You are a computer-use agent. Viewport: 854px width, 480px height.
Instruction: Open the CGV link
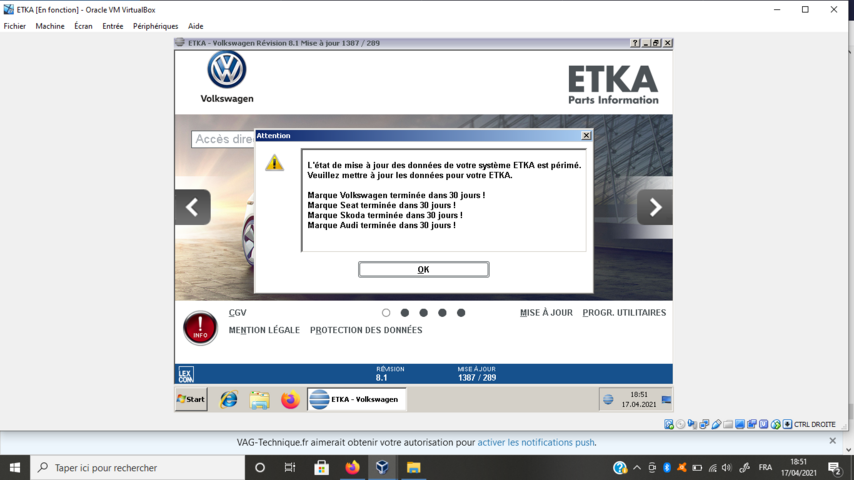237,313
